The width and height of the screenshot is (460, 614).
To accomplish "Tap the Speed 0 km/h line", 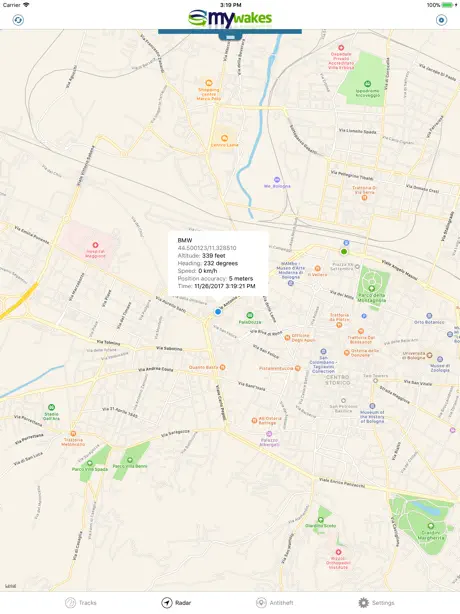I will pyautogui.click(x=197, y=271).
